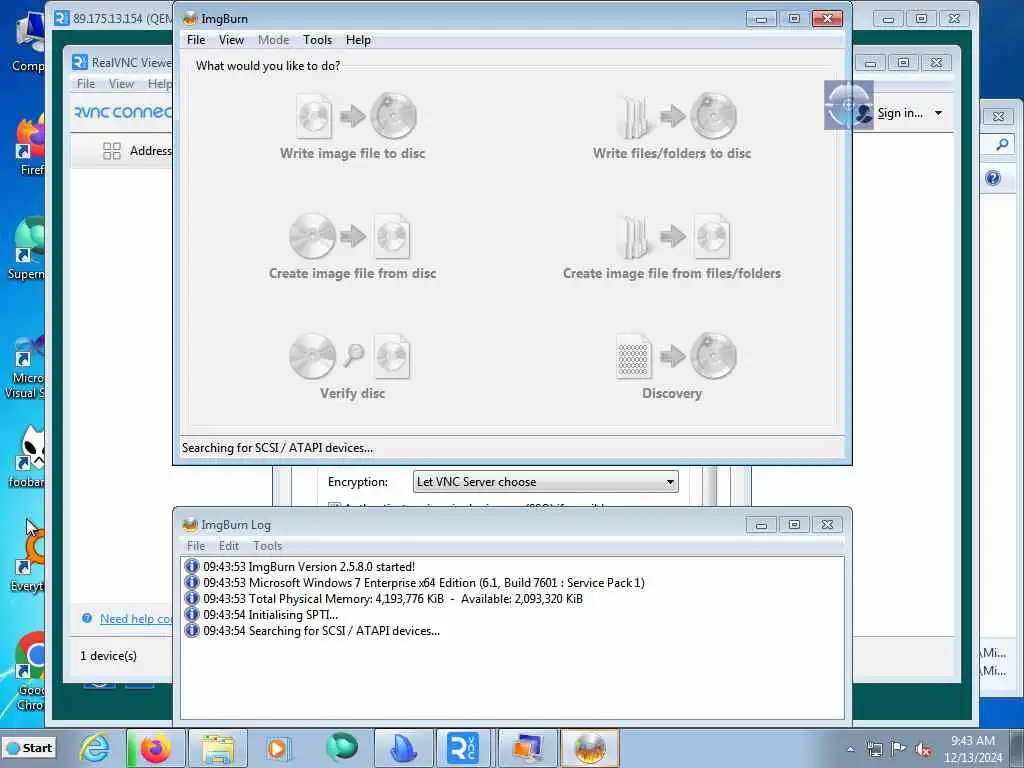
Task: Open File menu in ImgBurn Log window
Action: pyautogui.click(x=196, y=545)
